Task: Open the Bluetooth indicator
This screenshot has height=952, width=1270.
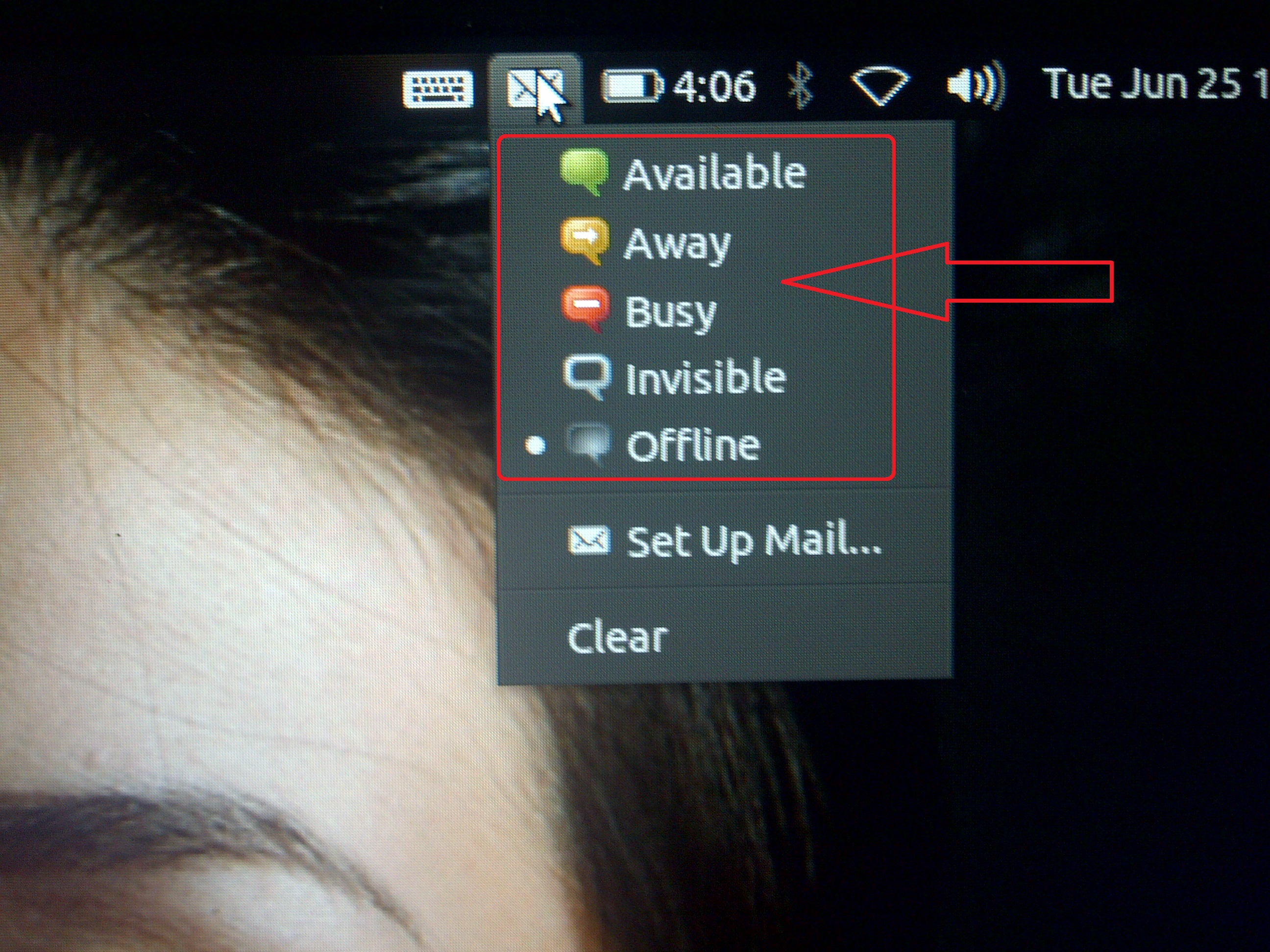Action: (x=801, y=85)
